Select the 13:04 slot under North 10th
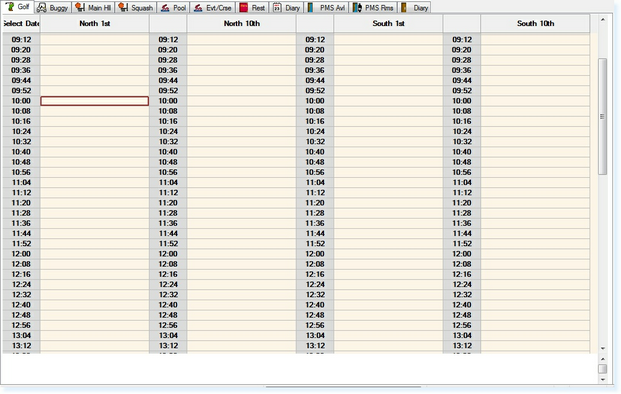Screen dimensions: 621x394 tap(242, 335)
